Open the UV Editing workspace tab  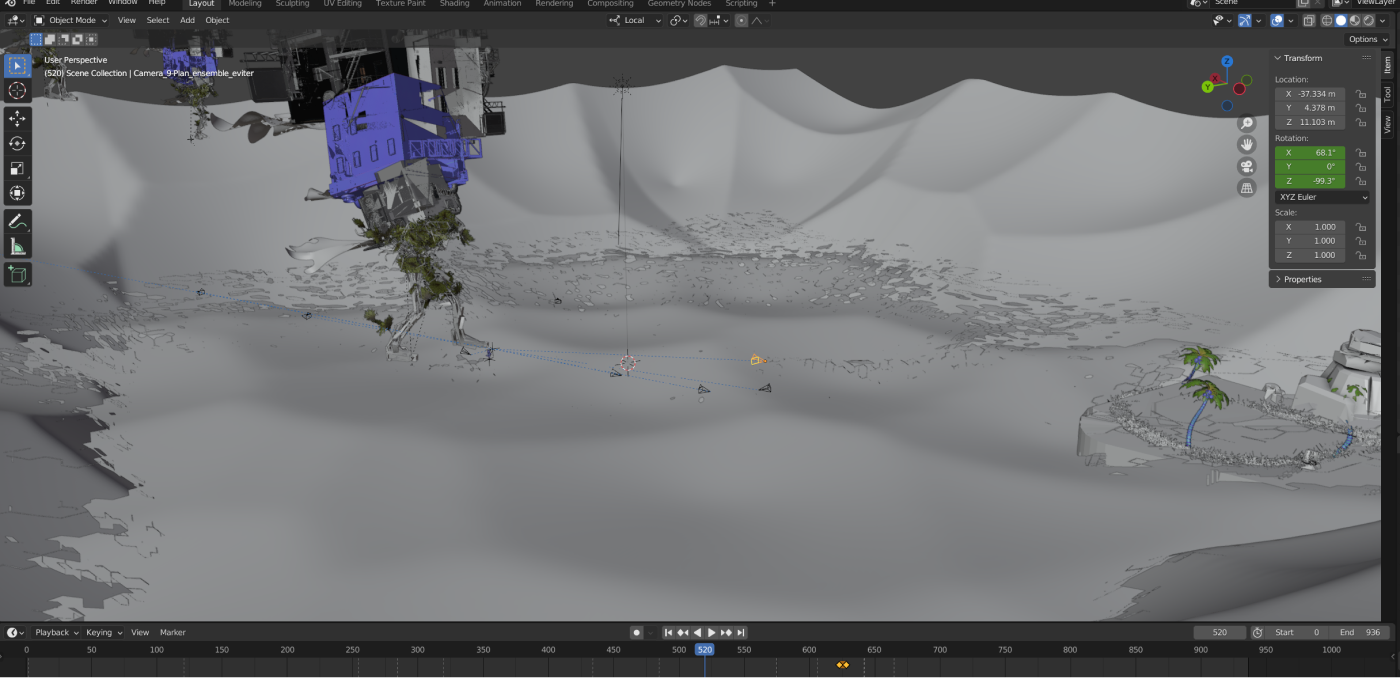(342, 4)
